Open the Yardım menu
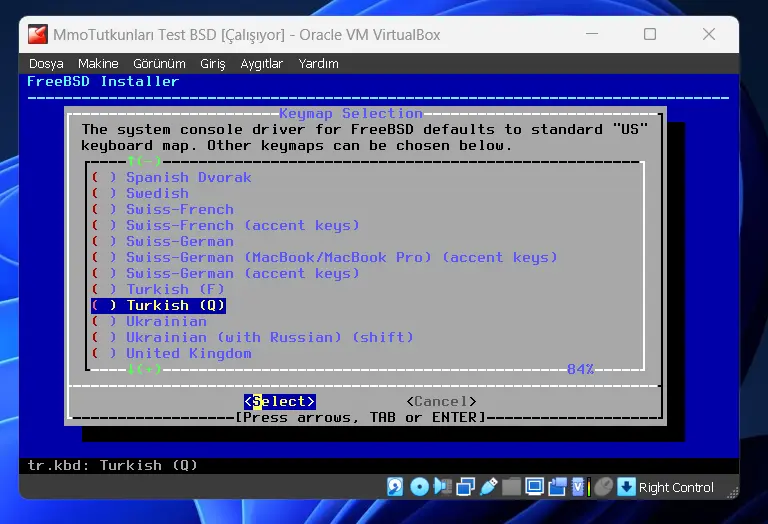The width and height of the screenshot is (768, 524). pos(318,64)
